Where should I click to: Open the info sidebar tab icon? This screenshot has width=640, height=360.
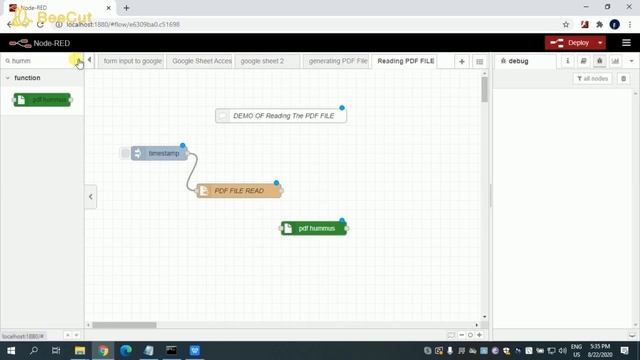pyautogui.click(x=567, y=61)
